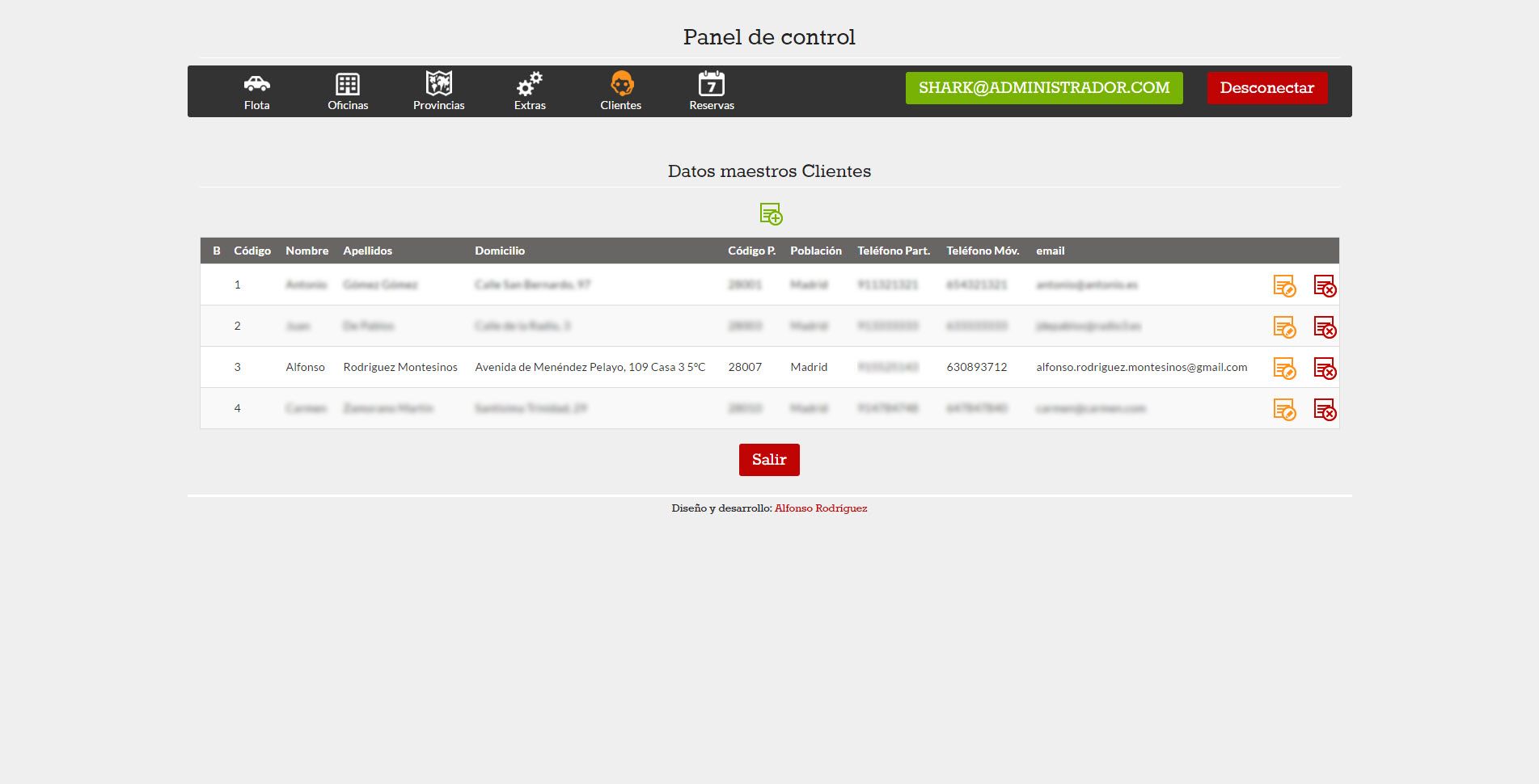Delete the client with code 2

[x=1325, y=327]
